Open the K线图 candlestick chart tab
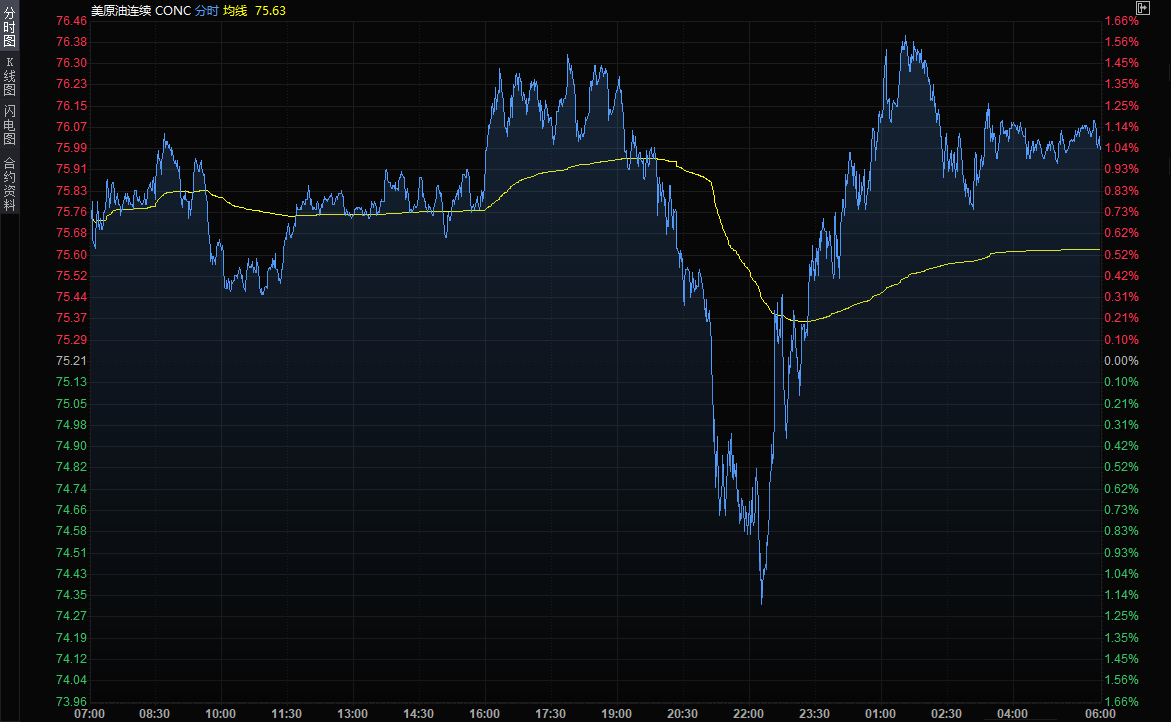The width and height of the screenshot is (1171, 722). coord(9,76)
